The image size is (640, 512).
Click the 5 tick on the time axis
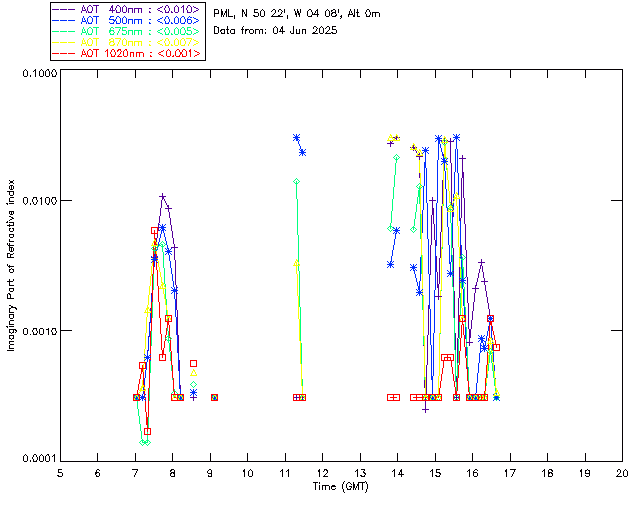coord(60,472)
